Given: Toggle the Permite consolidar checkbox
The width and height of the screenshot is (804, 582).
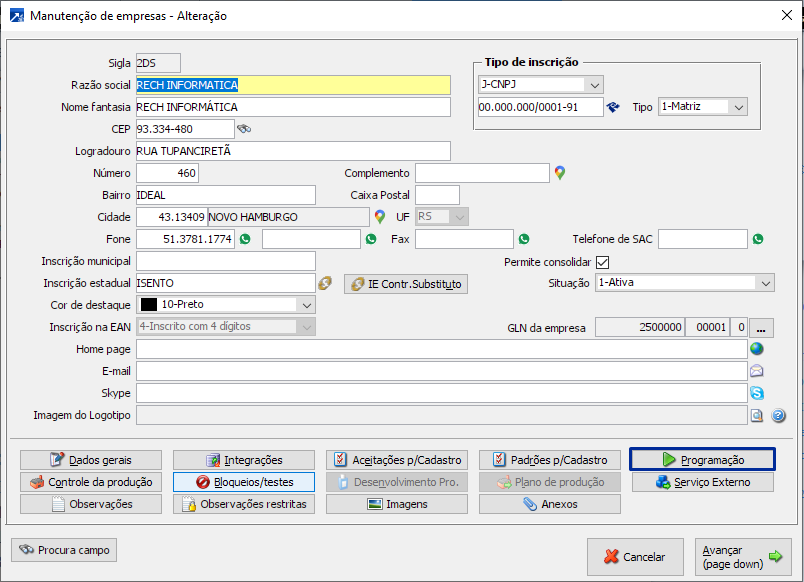Looking at the screenshot, I should click(603, 262).
